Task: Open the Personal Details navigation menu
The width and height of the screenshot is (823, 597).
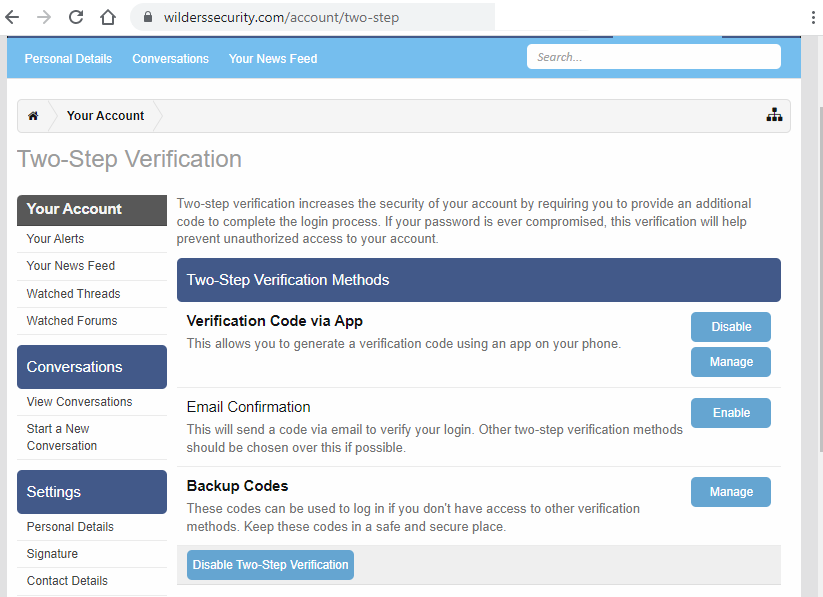Action: click(67, 58)
